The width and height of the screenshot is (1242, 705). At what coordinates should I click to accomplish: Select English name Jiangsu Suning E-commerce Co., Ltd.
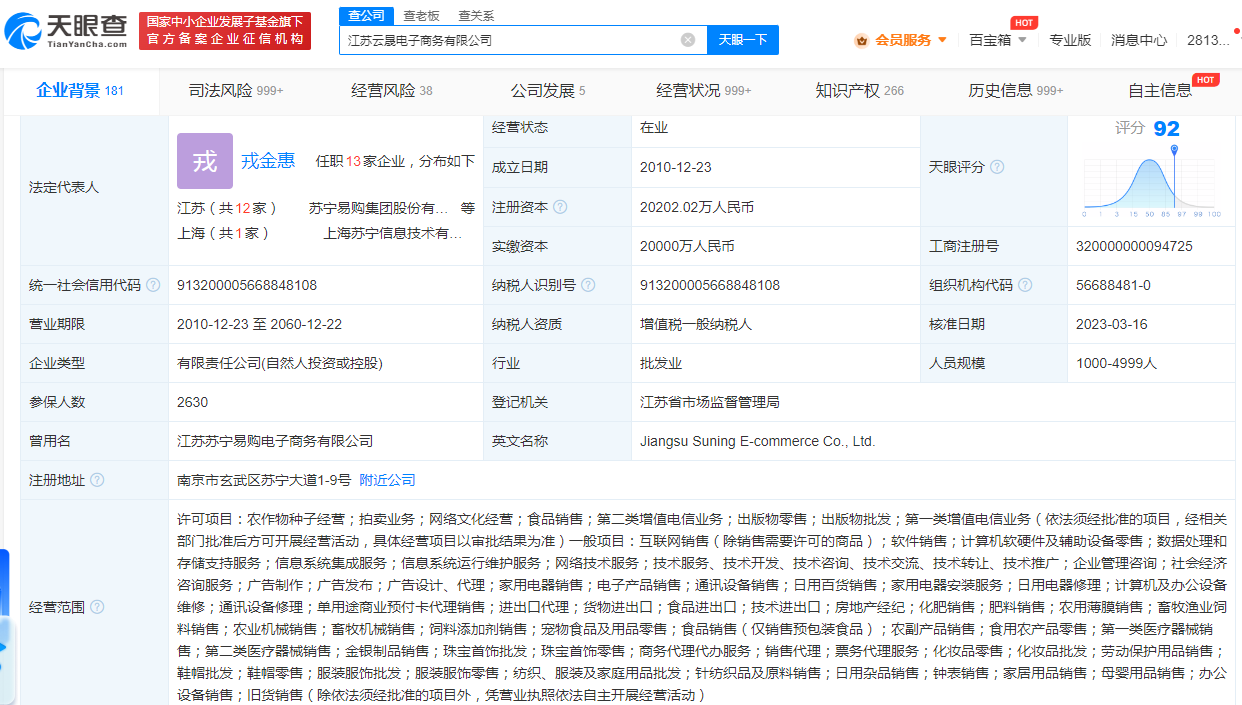pos(757,441)
